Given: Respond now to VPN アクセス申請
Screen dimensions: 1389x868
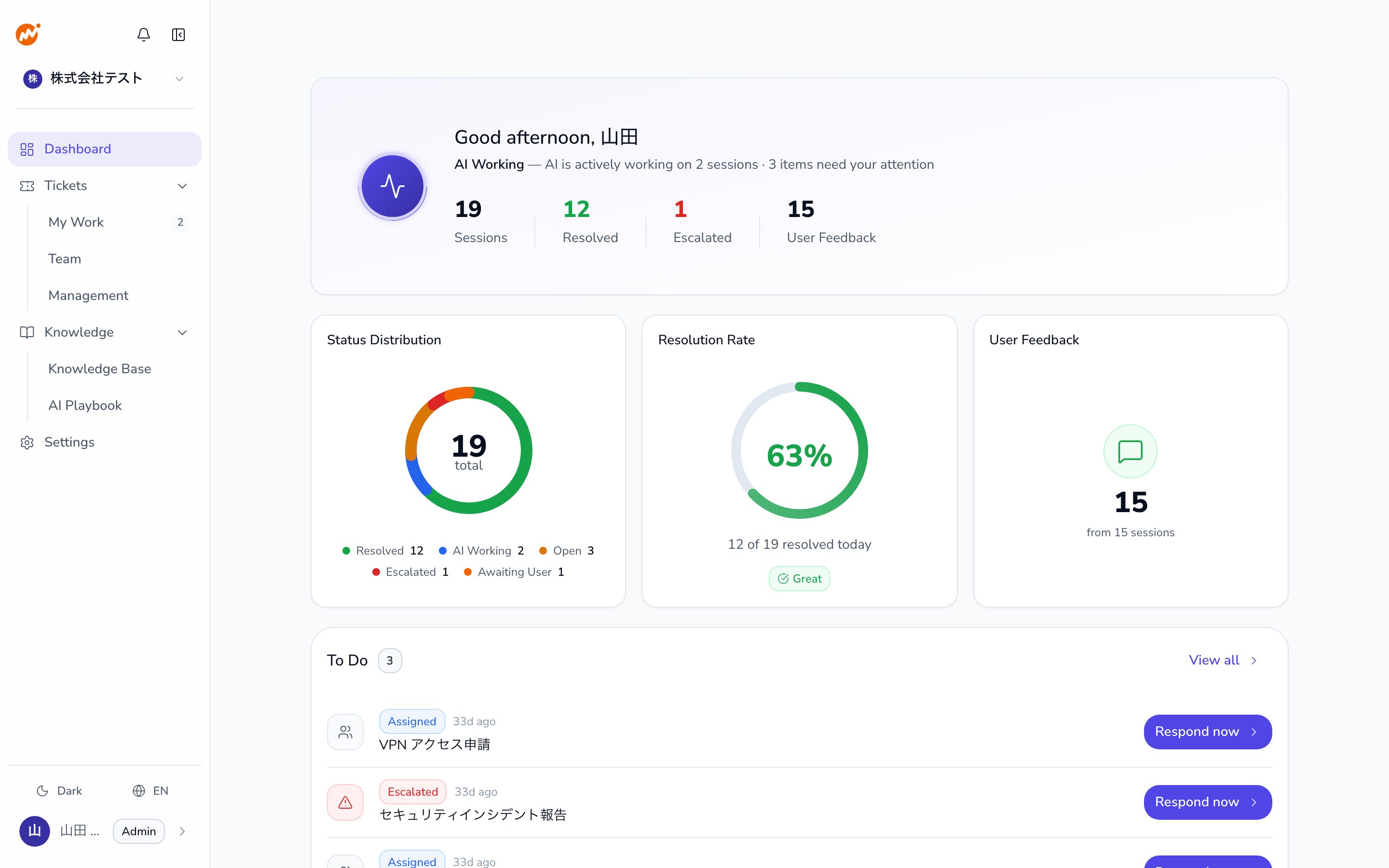Looking at the screenshot, I should (1208, 732).
